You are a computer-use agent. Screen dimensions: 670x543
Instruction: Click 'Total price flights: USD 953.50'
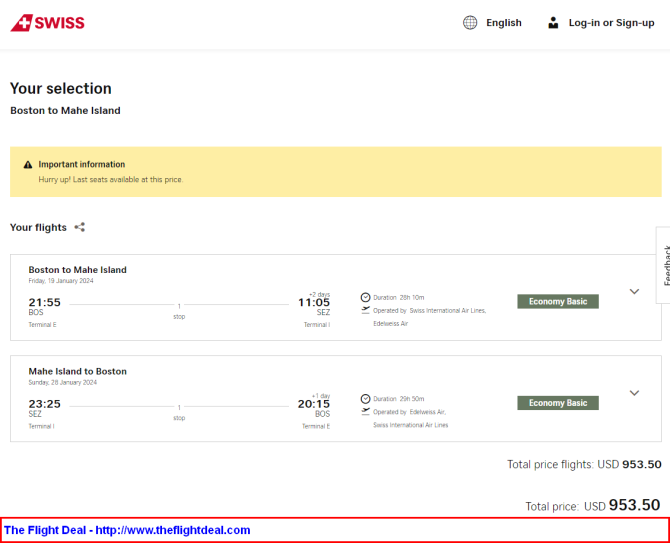[x=584, y=464]
